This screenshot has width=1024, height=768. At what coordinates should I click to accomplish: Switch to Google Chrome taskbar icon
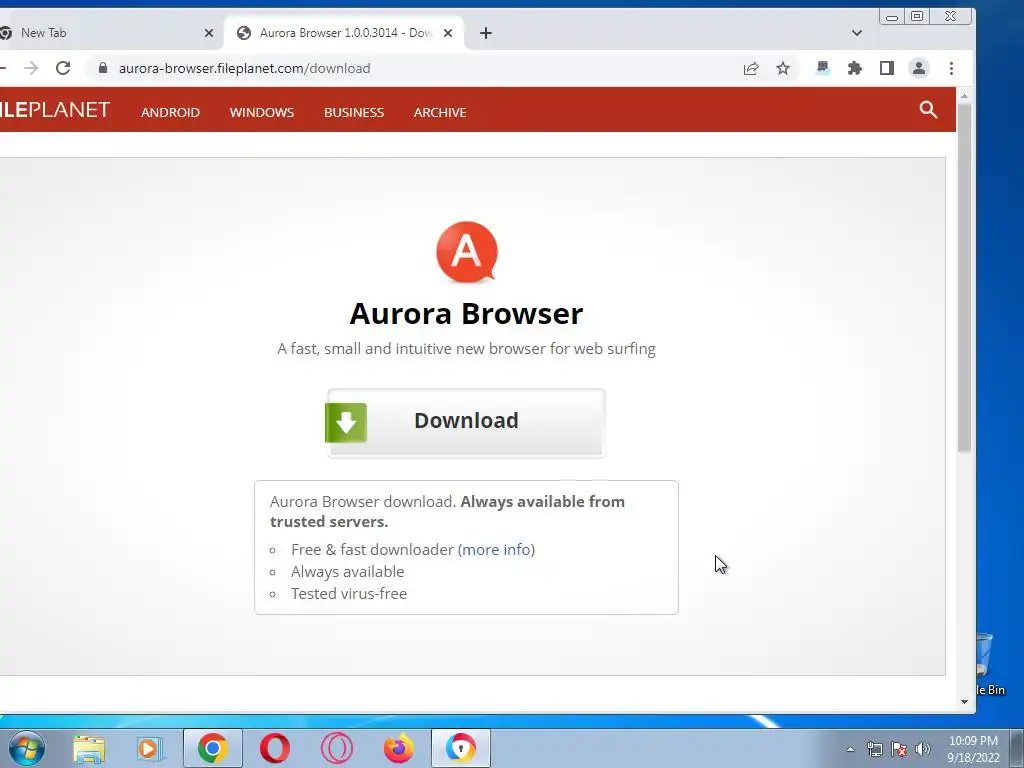(213, 748)
